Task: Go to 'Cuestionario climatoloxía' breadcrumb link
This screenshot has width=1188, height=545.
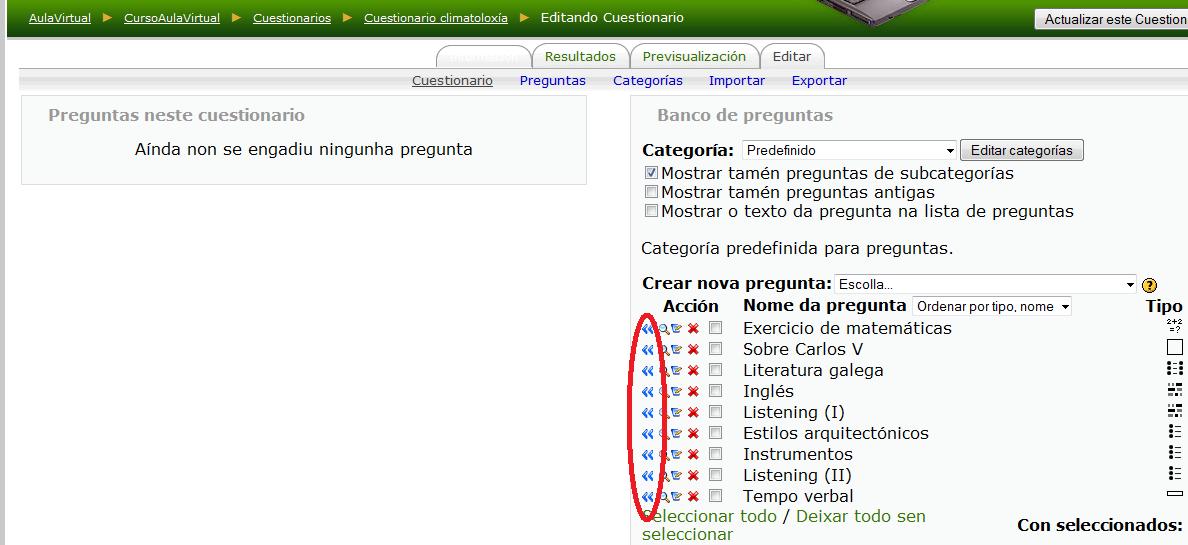Action: click(436, 18)
